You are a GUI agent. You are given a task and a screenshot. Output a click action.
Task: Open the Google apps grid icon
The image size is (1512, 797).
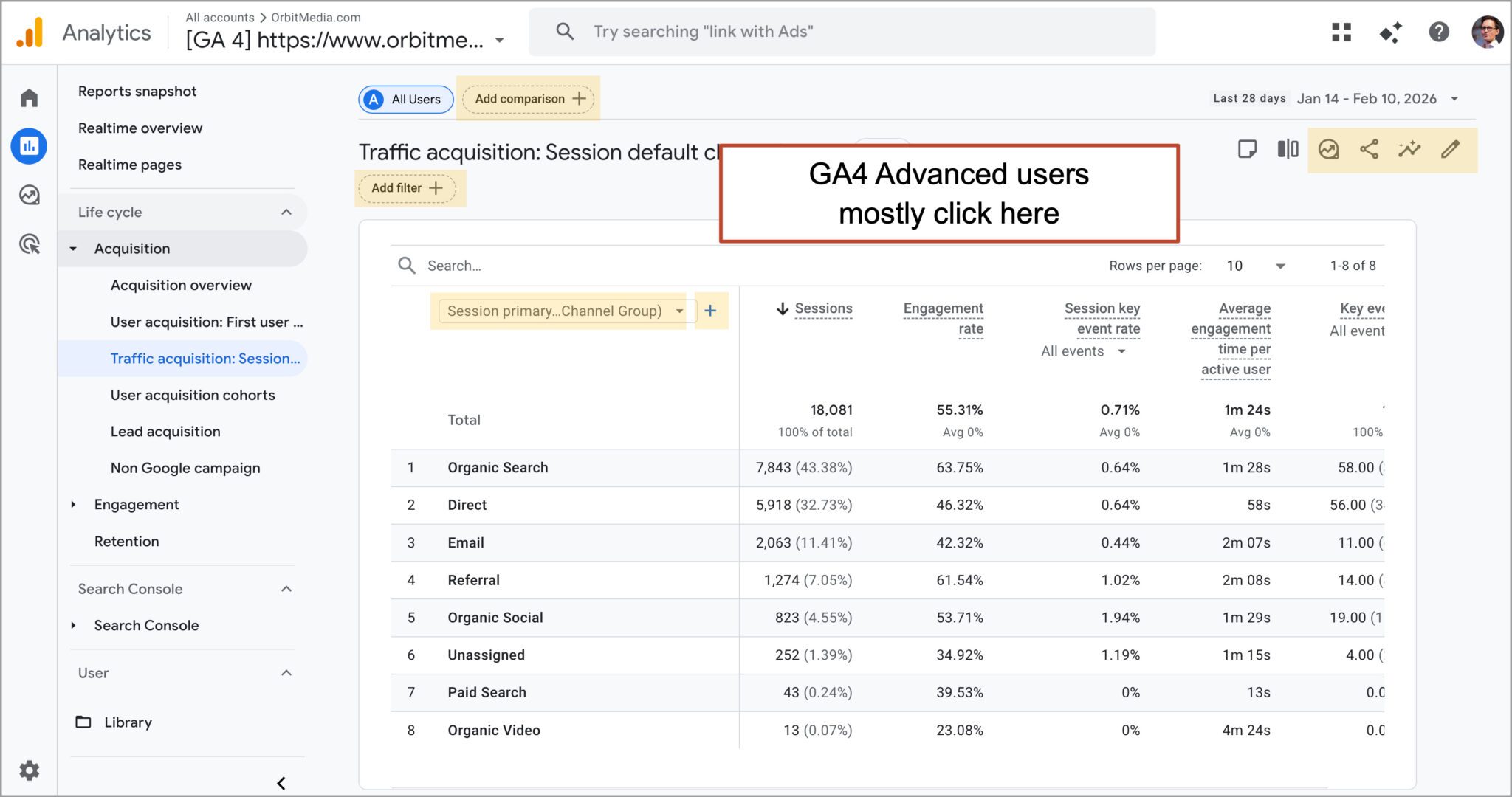[1341, 32]
